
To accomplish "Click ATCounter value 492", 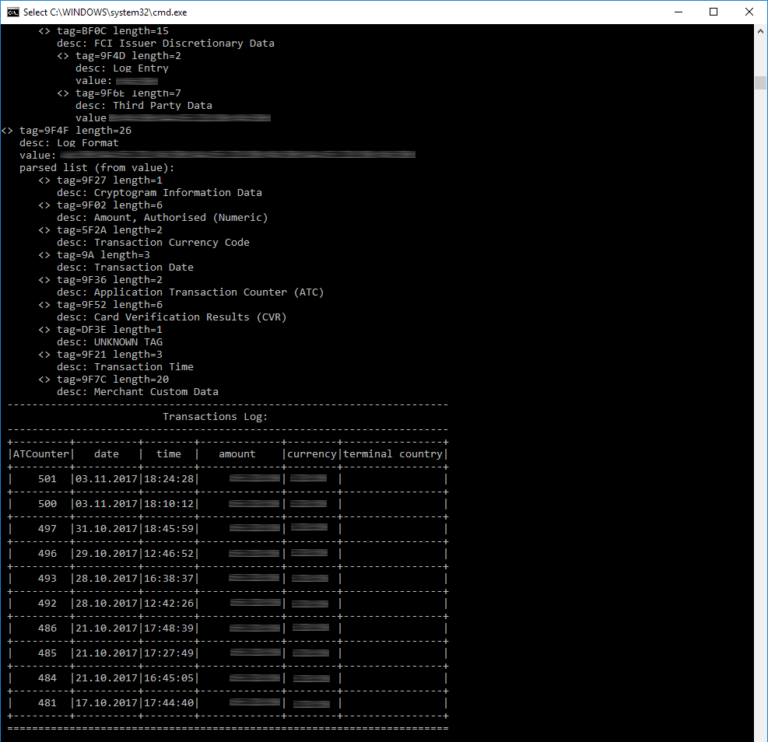I will pos(48,603).
